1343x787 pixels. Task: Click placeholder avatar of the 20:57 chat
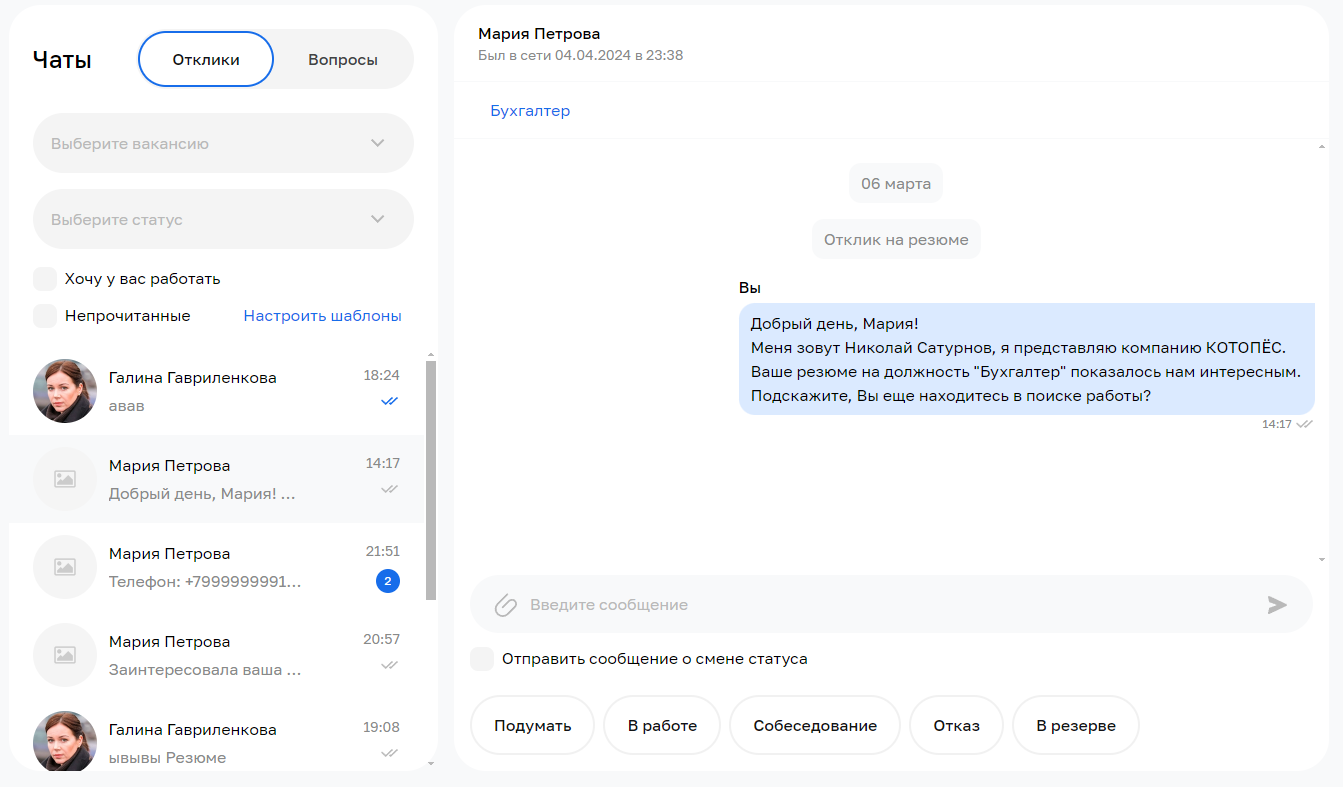[65, 655]
